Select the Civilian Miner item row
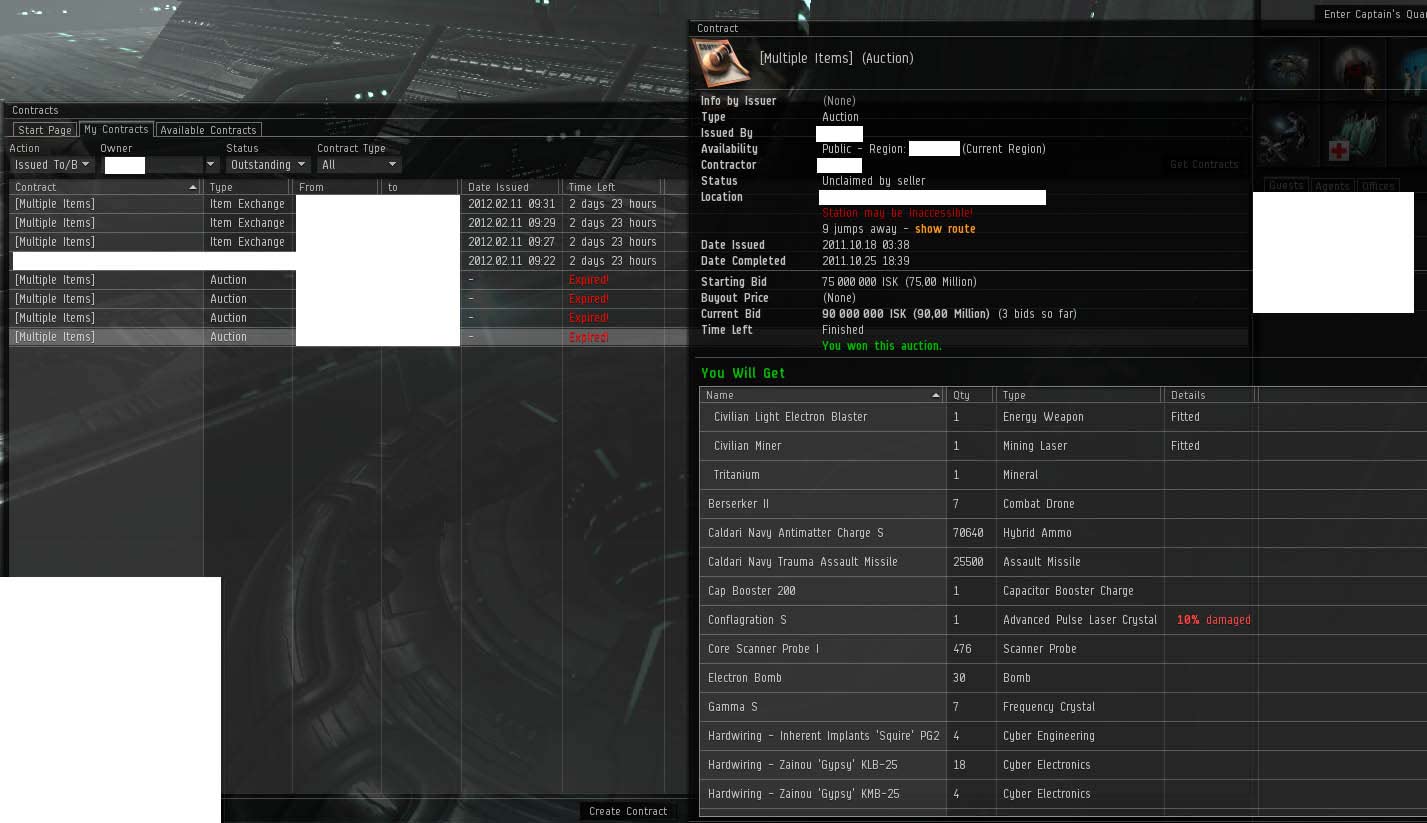 [1063, 446]
